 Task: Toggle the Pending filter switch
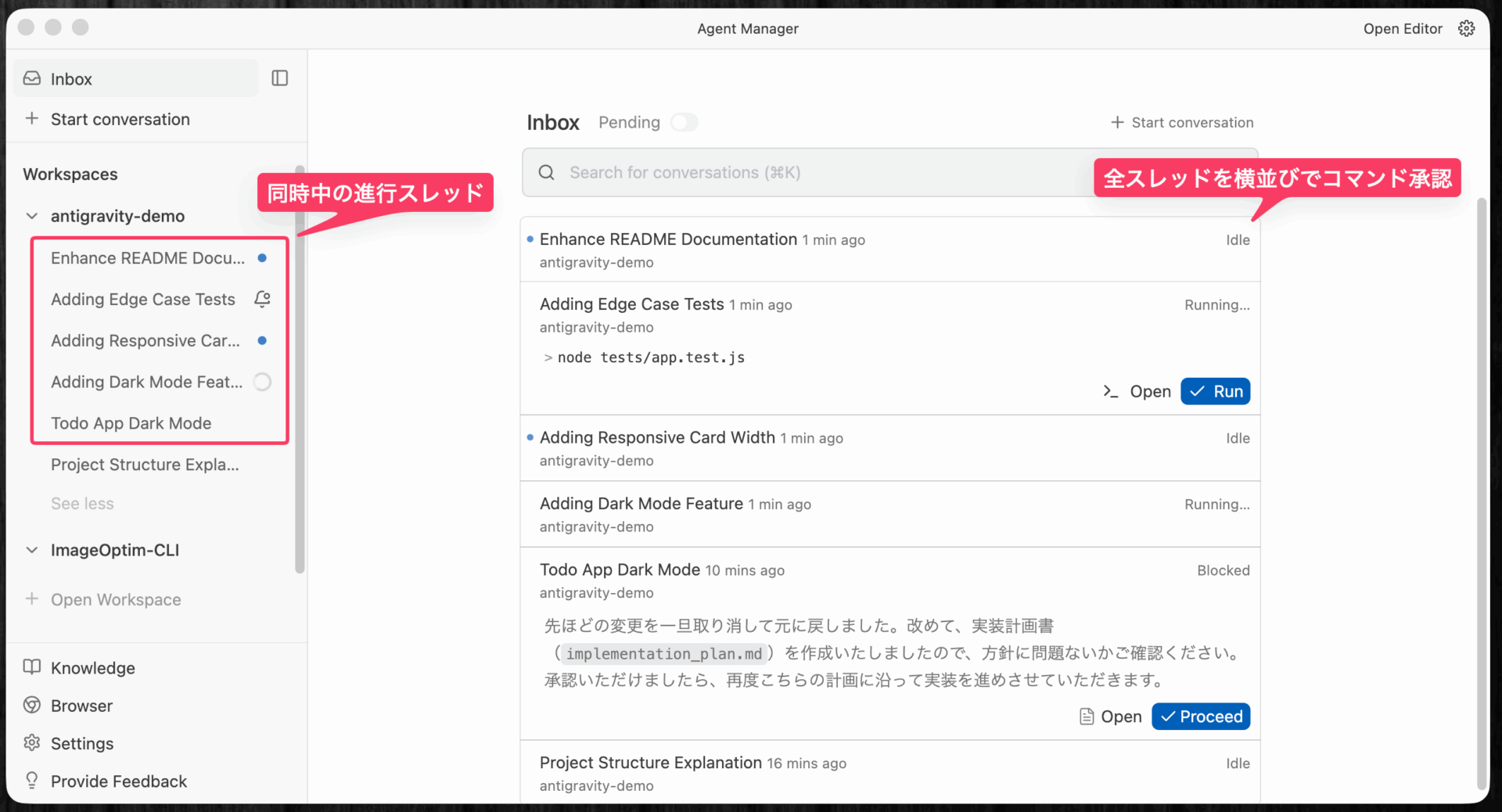coord(684,122)
